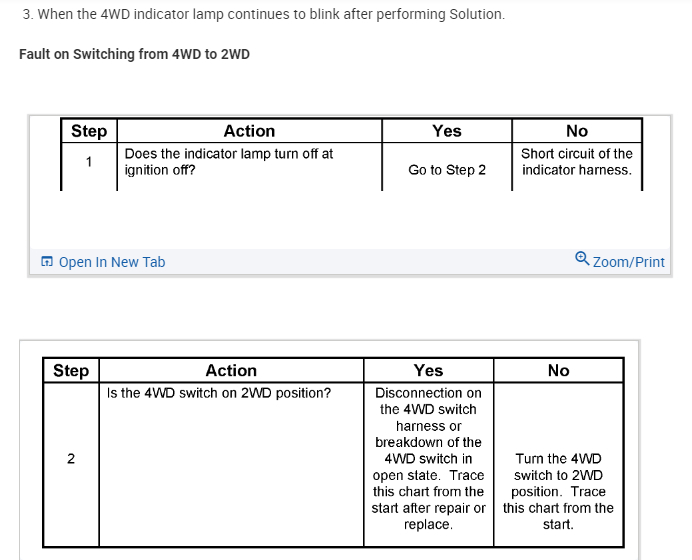Click the Zoom/Print magnifier icon
This screenshot has height=560, width=692.
(582, 260)
